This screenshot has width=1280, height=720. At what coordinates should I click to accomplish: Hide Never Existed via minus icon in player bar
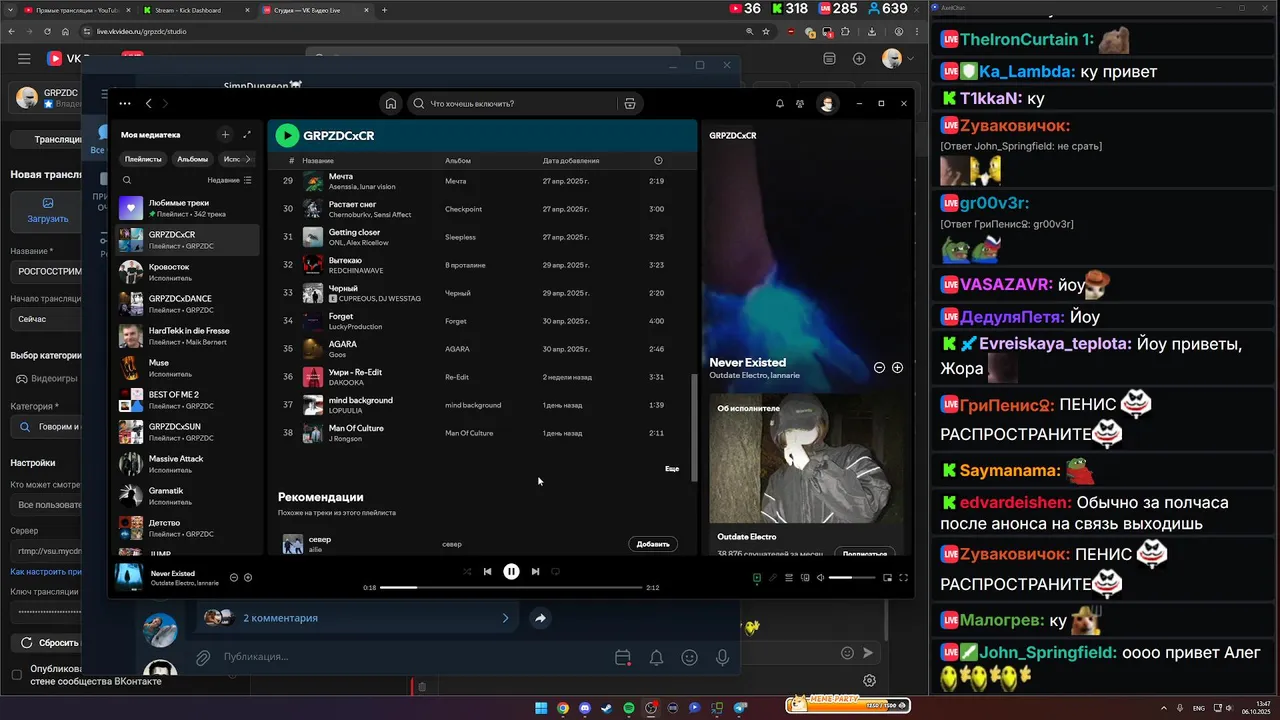pos(234,577)
